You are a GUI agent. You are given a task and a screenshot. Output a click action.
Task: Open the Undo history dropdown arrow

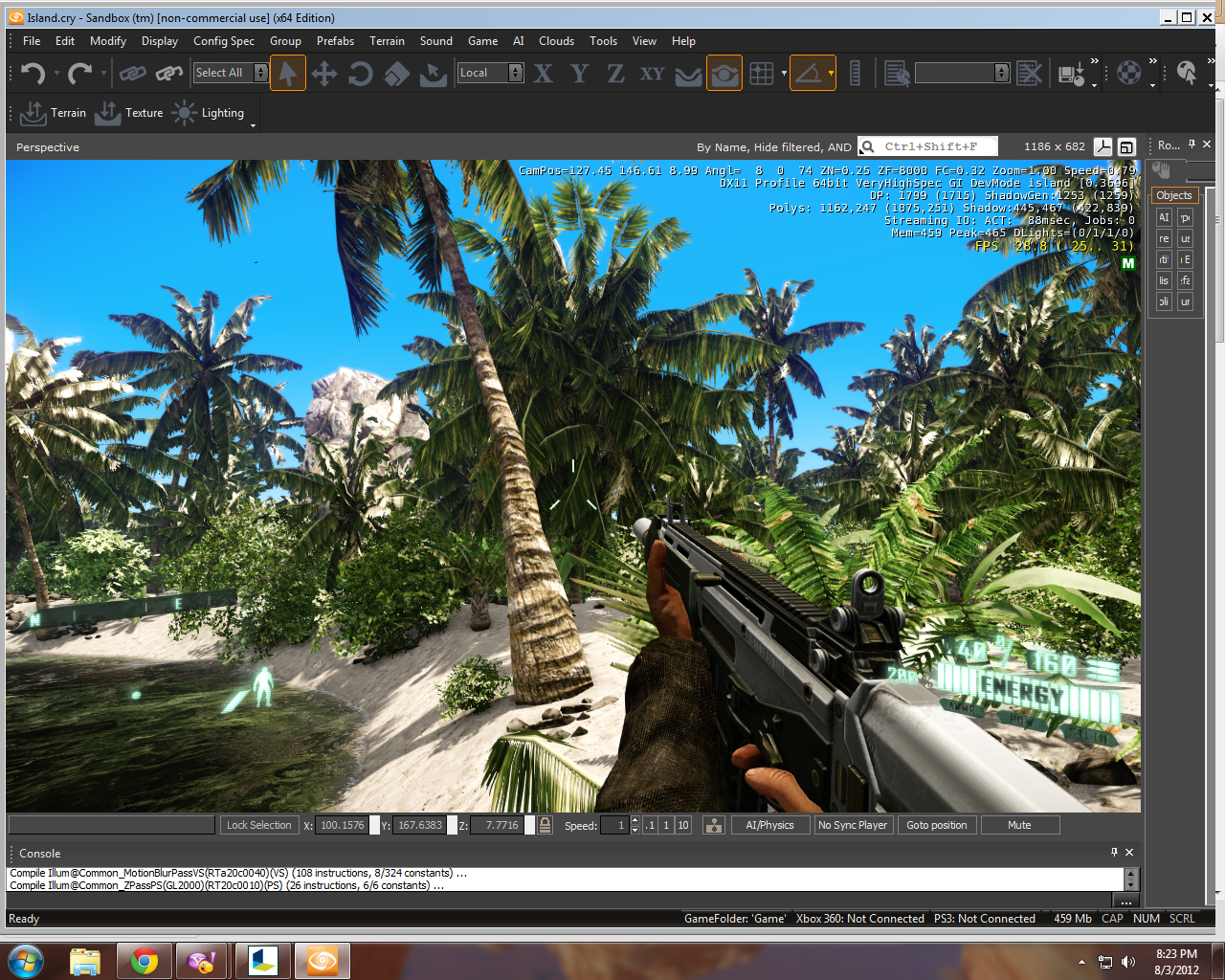pos(56,74)
